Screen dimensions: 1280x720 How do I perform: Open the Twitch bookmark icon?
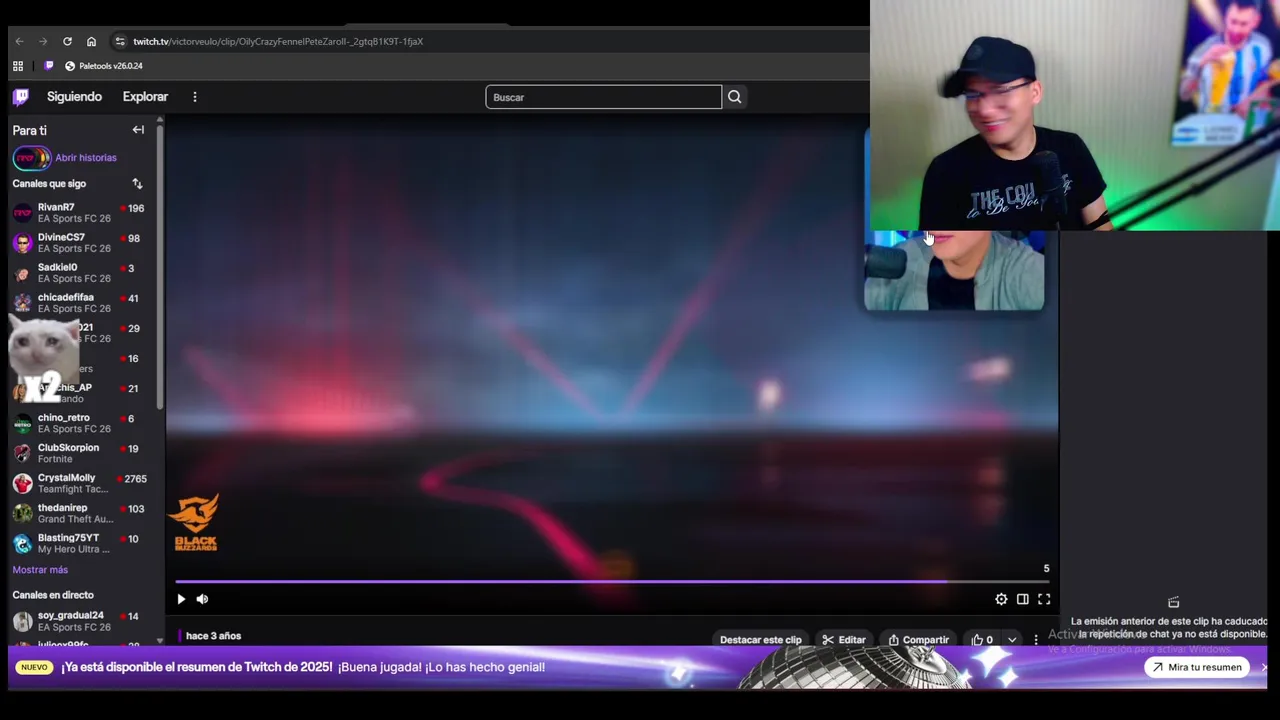49,66
